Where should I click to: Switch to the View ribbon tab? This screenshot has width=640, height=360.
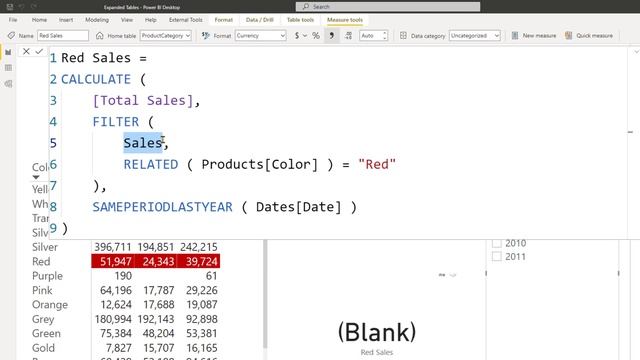[127, 20]
